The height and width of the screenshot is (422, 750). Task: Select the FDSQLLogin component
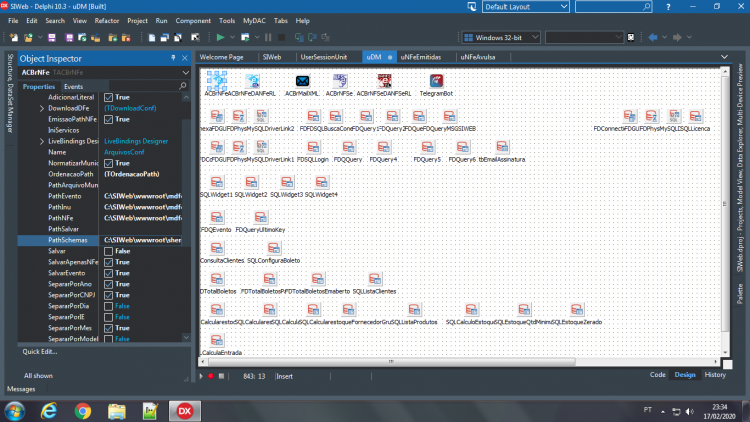313,147
